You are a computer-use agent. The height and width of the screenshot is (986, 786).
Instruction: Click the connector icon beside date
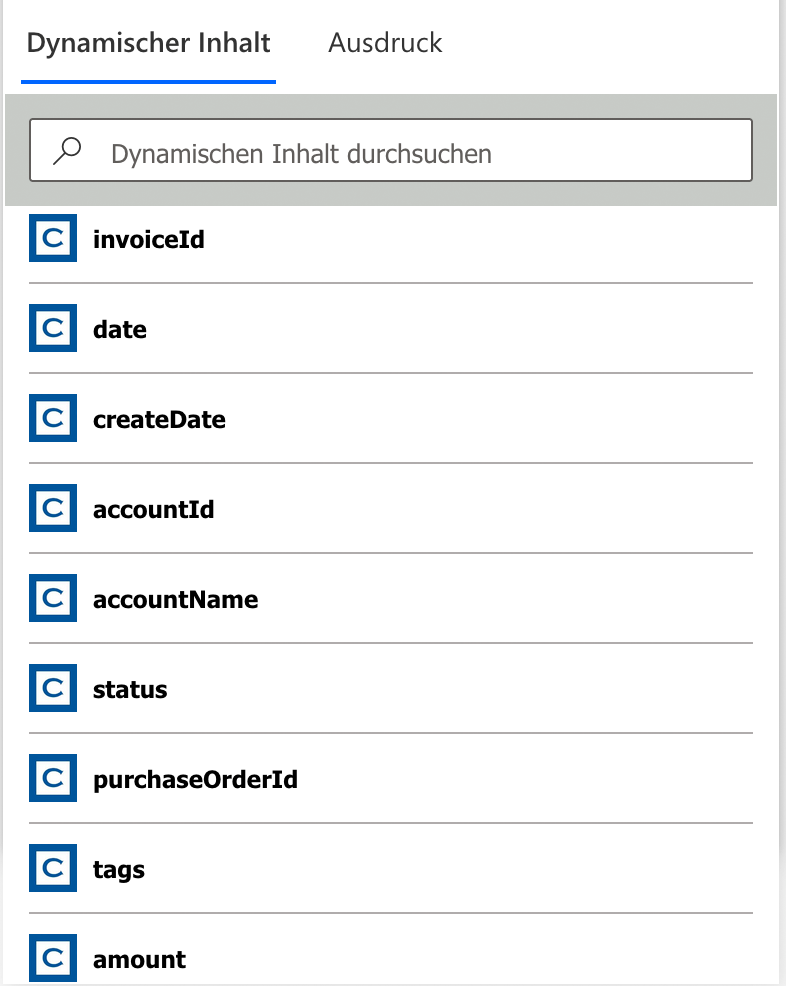coord(53,328)
